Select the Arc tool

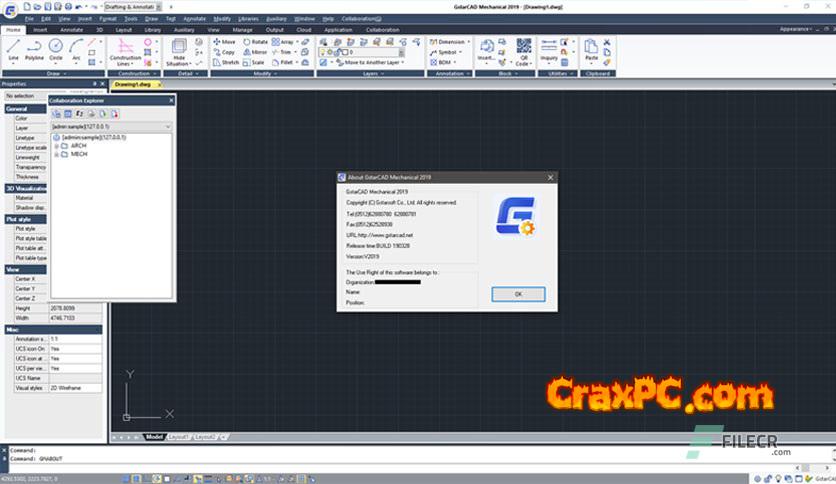point(76,50)
